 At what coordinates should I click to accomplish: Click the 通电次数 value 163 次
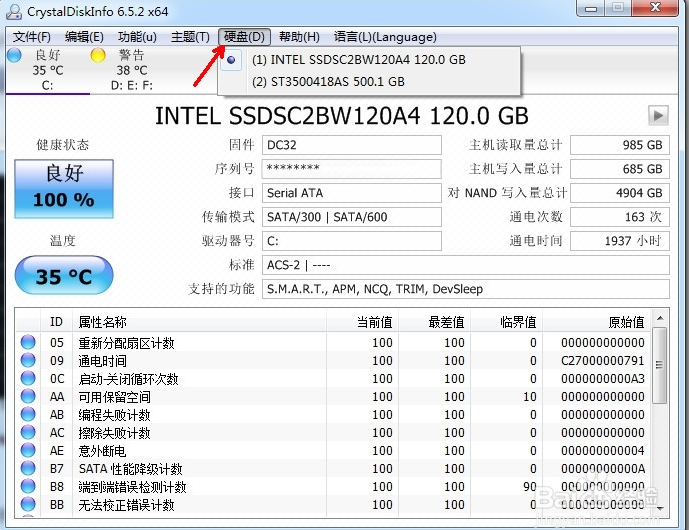tap(620, 217)
